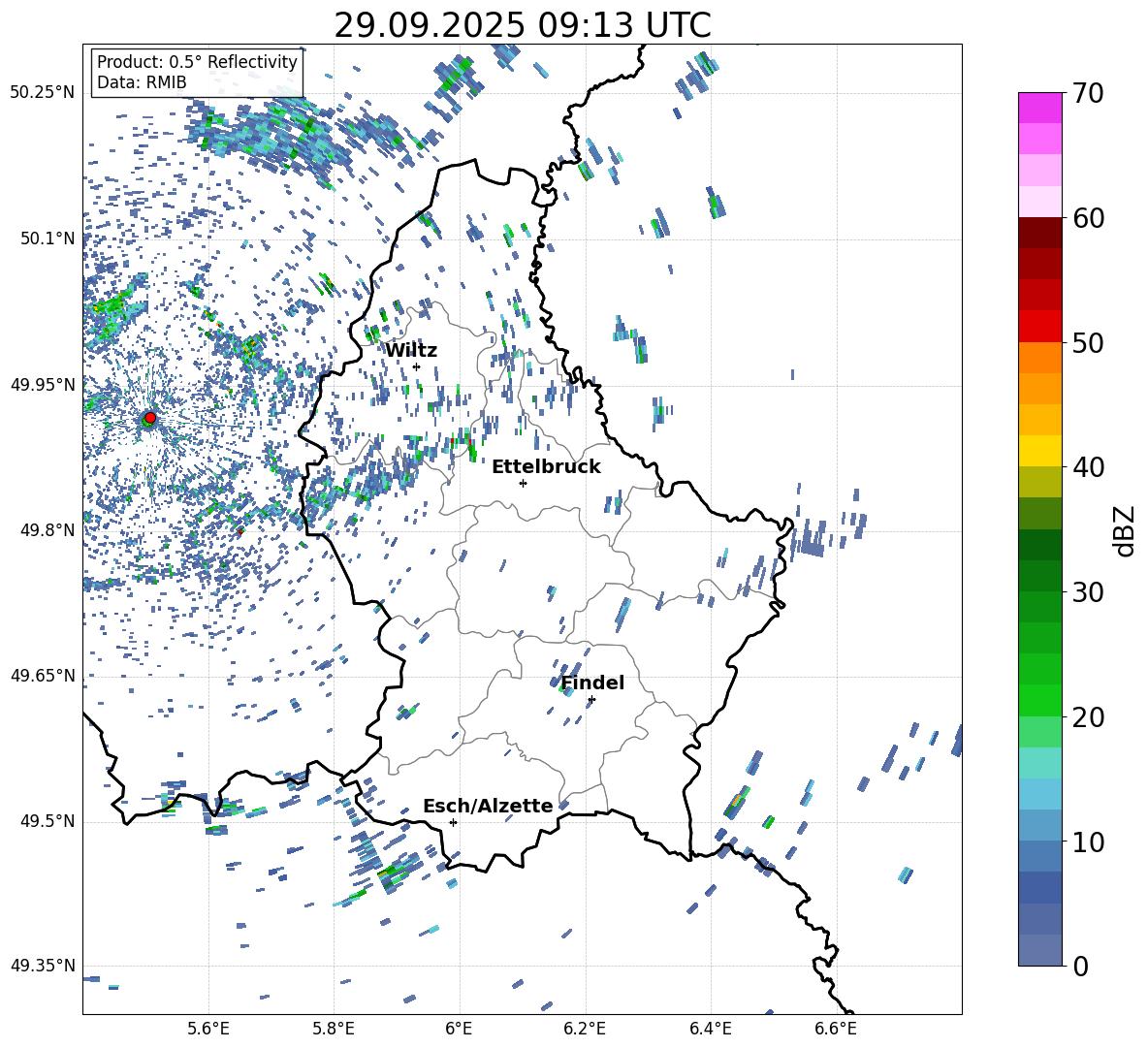Select the Wiltz city label
Screen dimensions: 1148x1048
click(x=411, y=350)
